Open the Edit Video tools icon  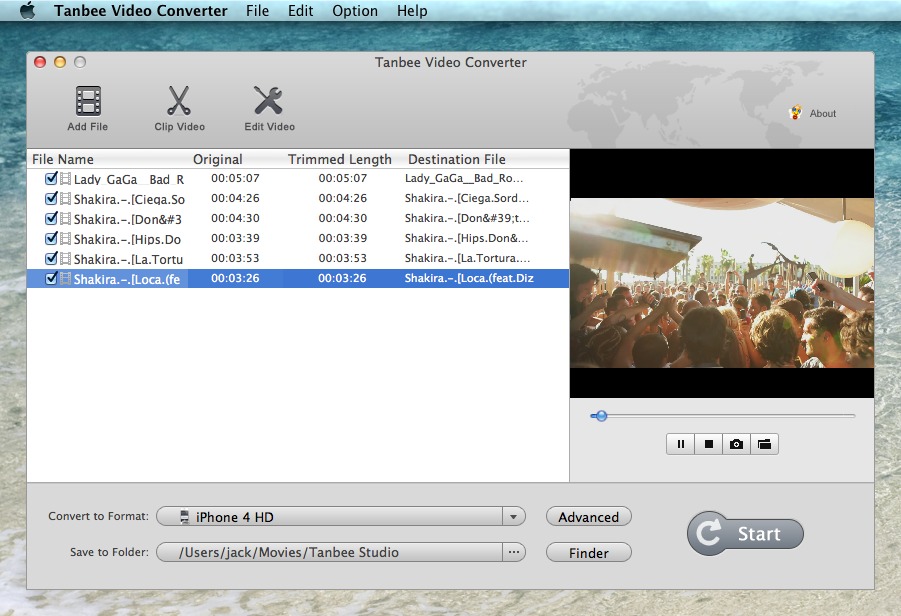click(268, 101)
